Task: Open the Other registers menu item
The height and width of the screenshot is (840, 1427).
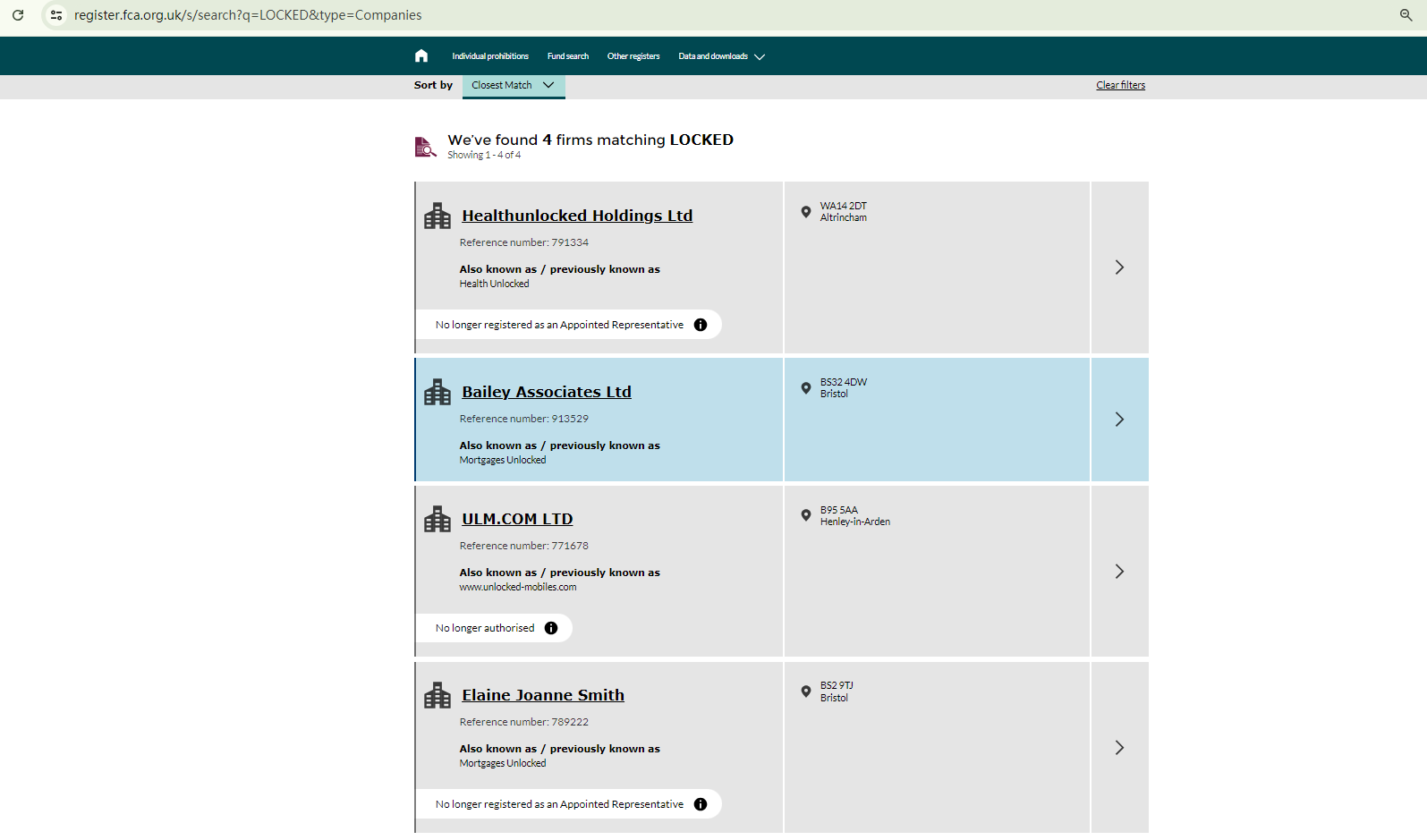Action: (633, 56)
